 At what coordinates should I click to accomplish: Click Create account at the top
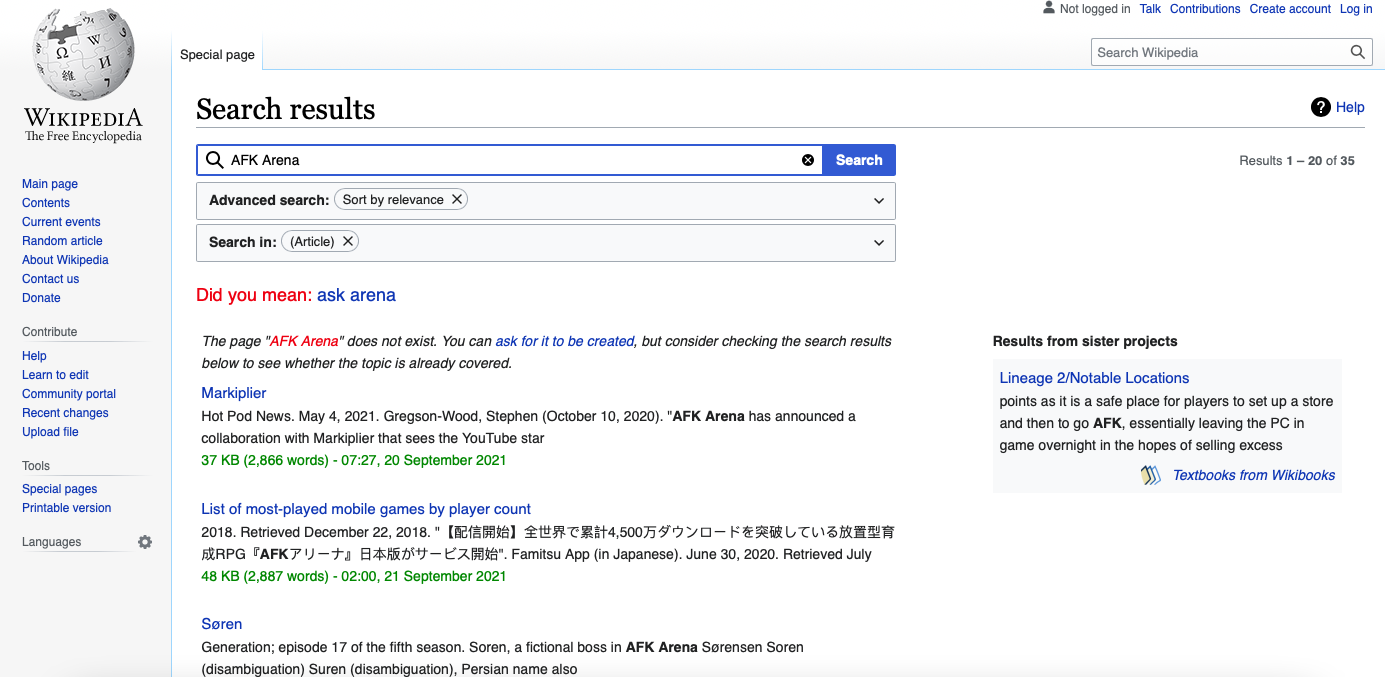pos(1290,9)
